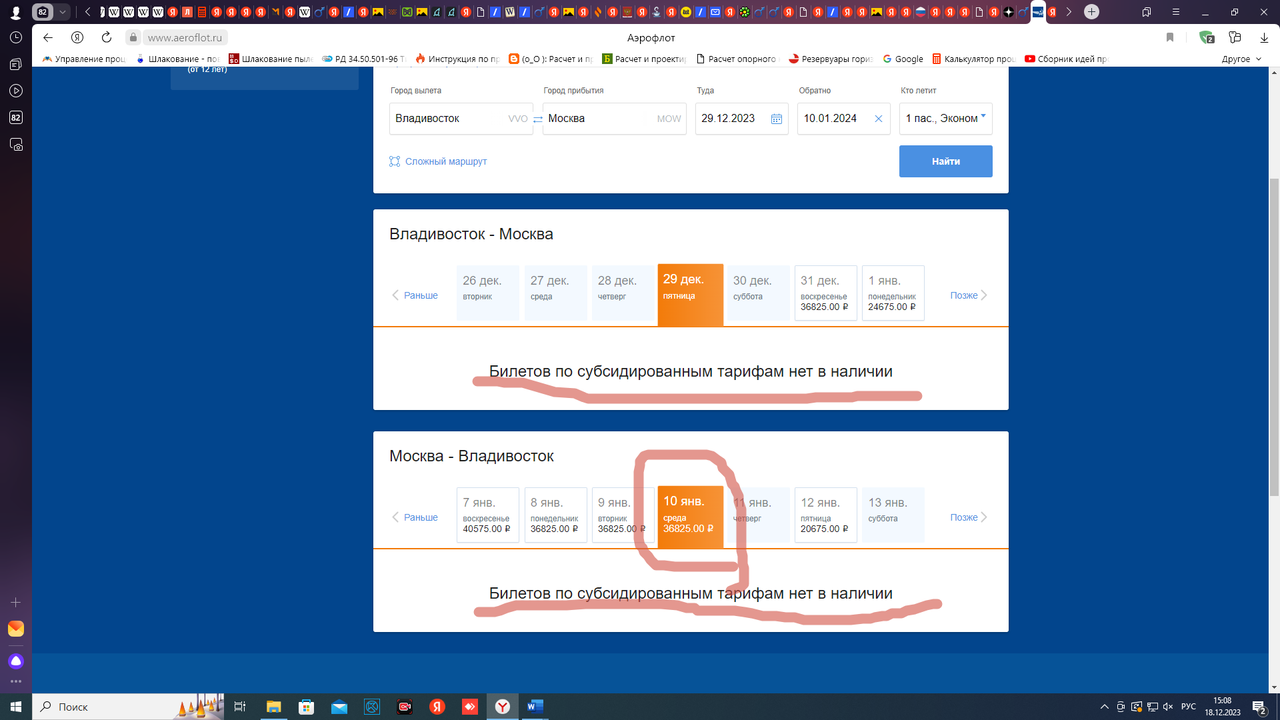Reload the Aeroflot page
This screenshot has height=720, width=1280.
pos(106,37)
